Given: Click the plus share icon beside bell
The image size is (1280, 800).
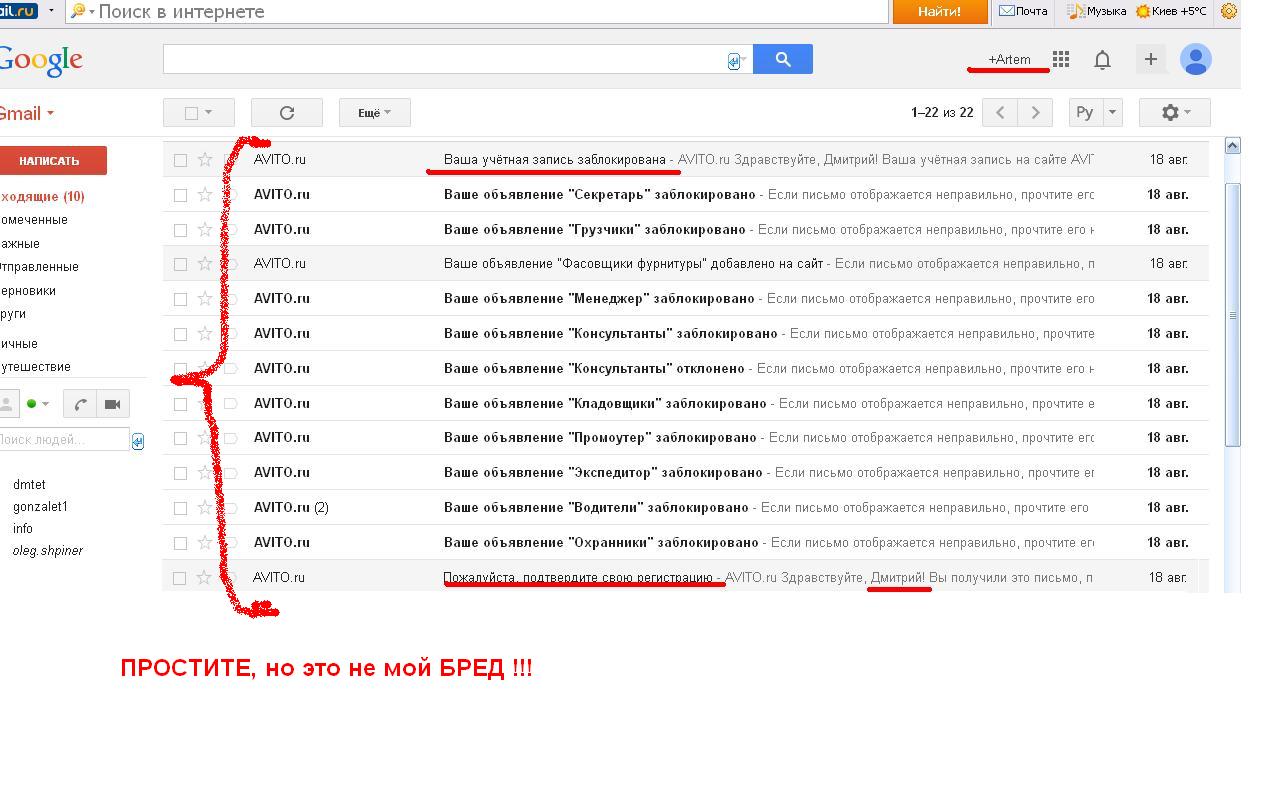Looking at the screenshot, I should pyautogui.click(x=1151, y=59).
